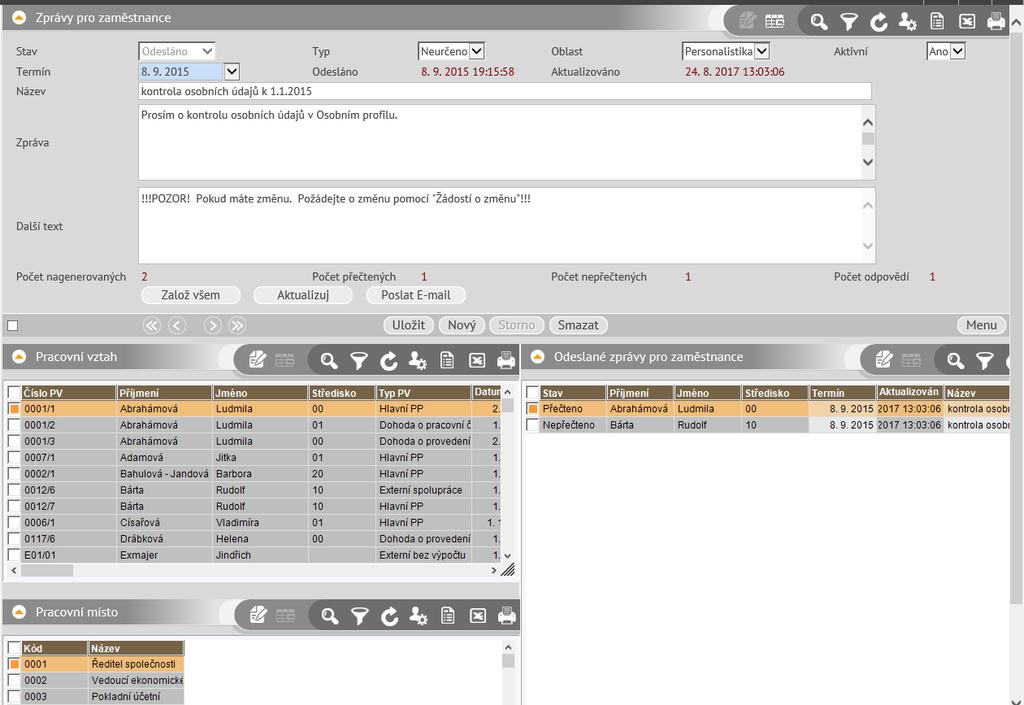Open Oblast dropdown showing Personalistika
Screen dimensions: 1024x705
click(726, 51)
